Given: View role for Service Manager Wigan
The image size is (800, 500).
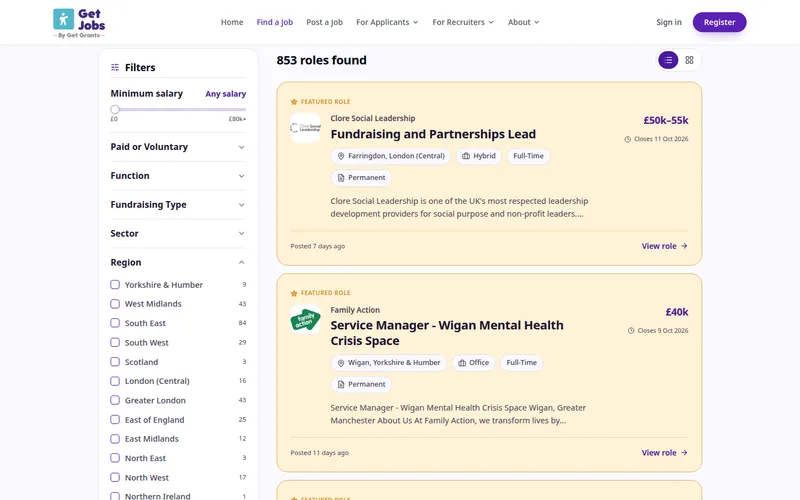Looking at the screenshot, I should pyautogui.click(x=665, y=453).
